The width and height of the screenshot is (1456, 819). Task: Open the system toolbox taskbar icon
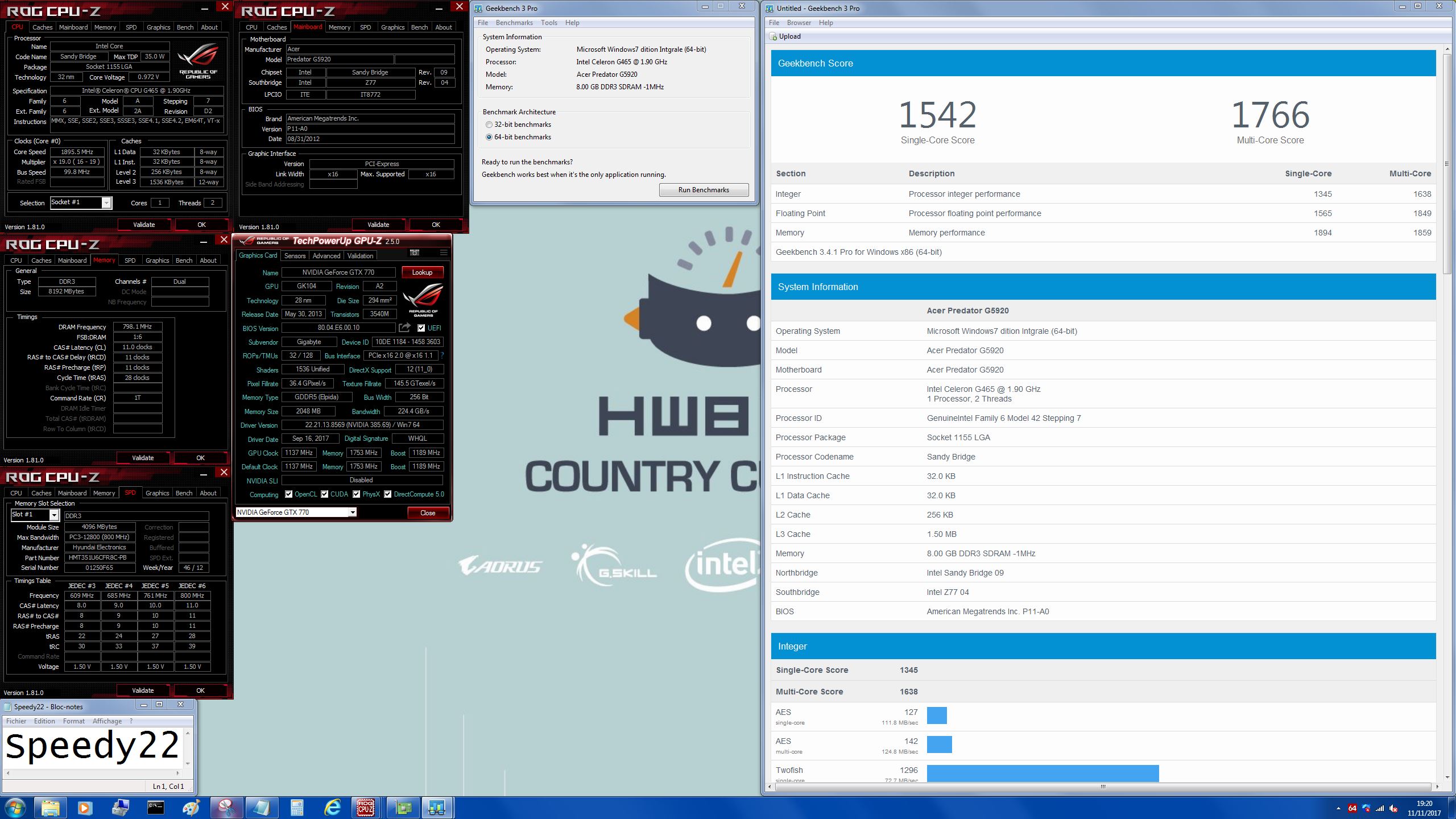coord(120,808)
